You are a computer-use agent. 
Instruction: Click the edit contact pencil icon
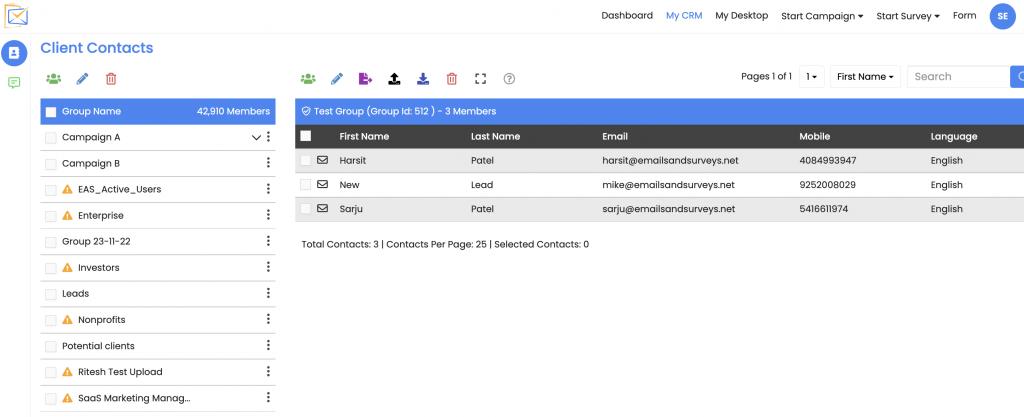(337, 78)
